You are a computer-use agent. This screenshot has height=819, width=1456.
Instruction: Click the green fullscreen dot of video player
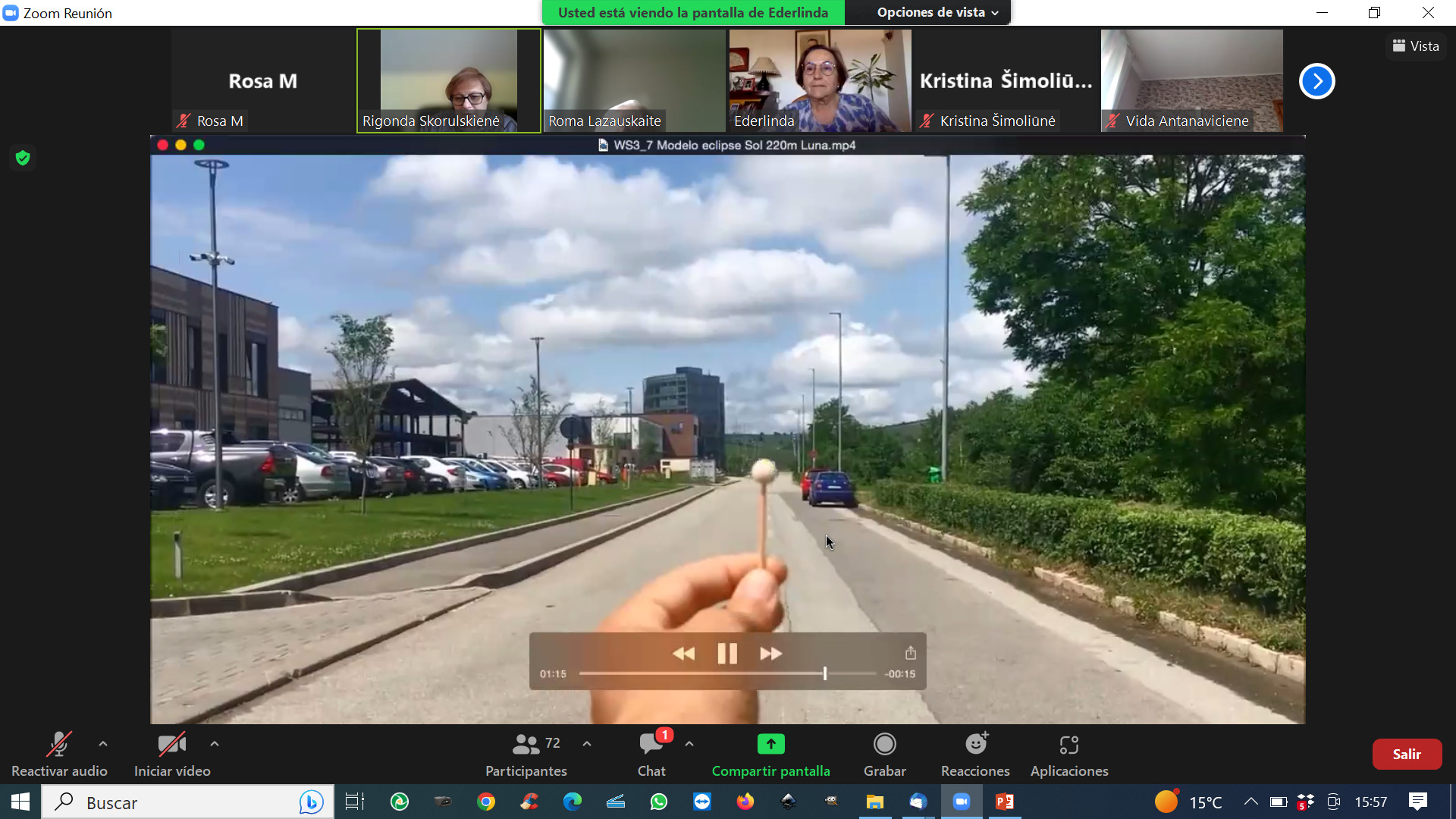[199, 145]
